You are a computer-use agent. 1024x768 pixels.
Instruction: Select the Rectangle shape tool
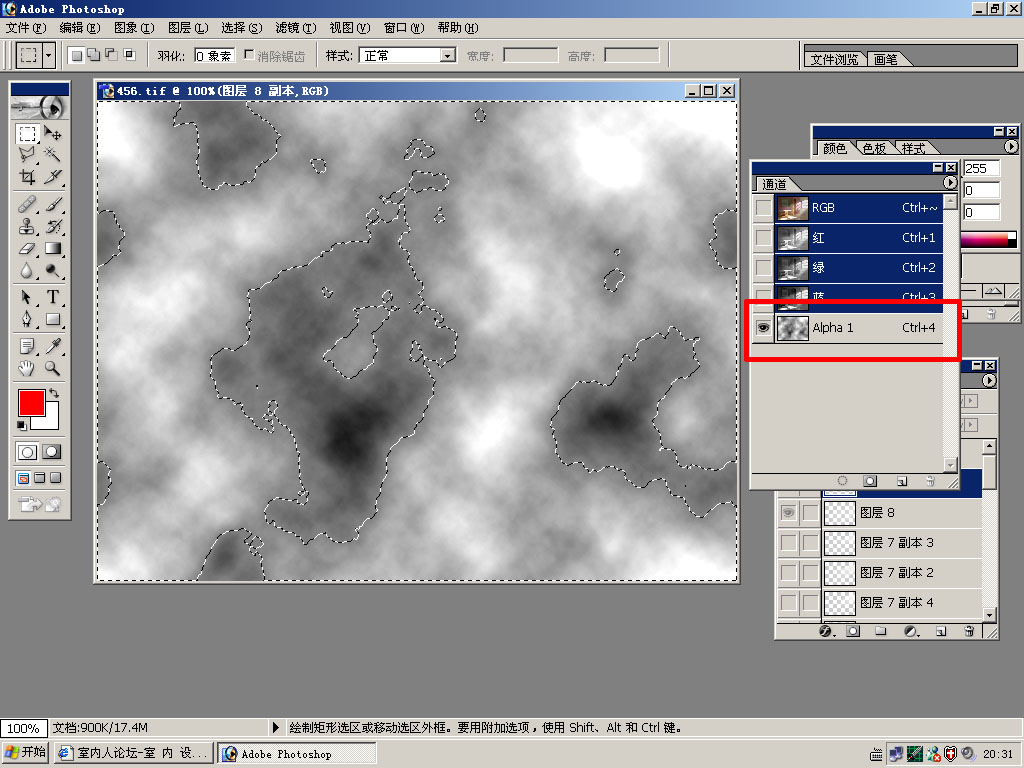tap(53, 319)
